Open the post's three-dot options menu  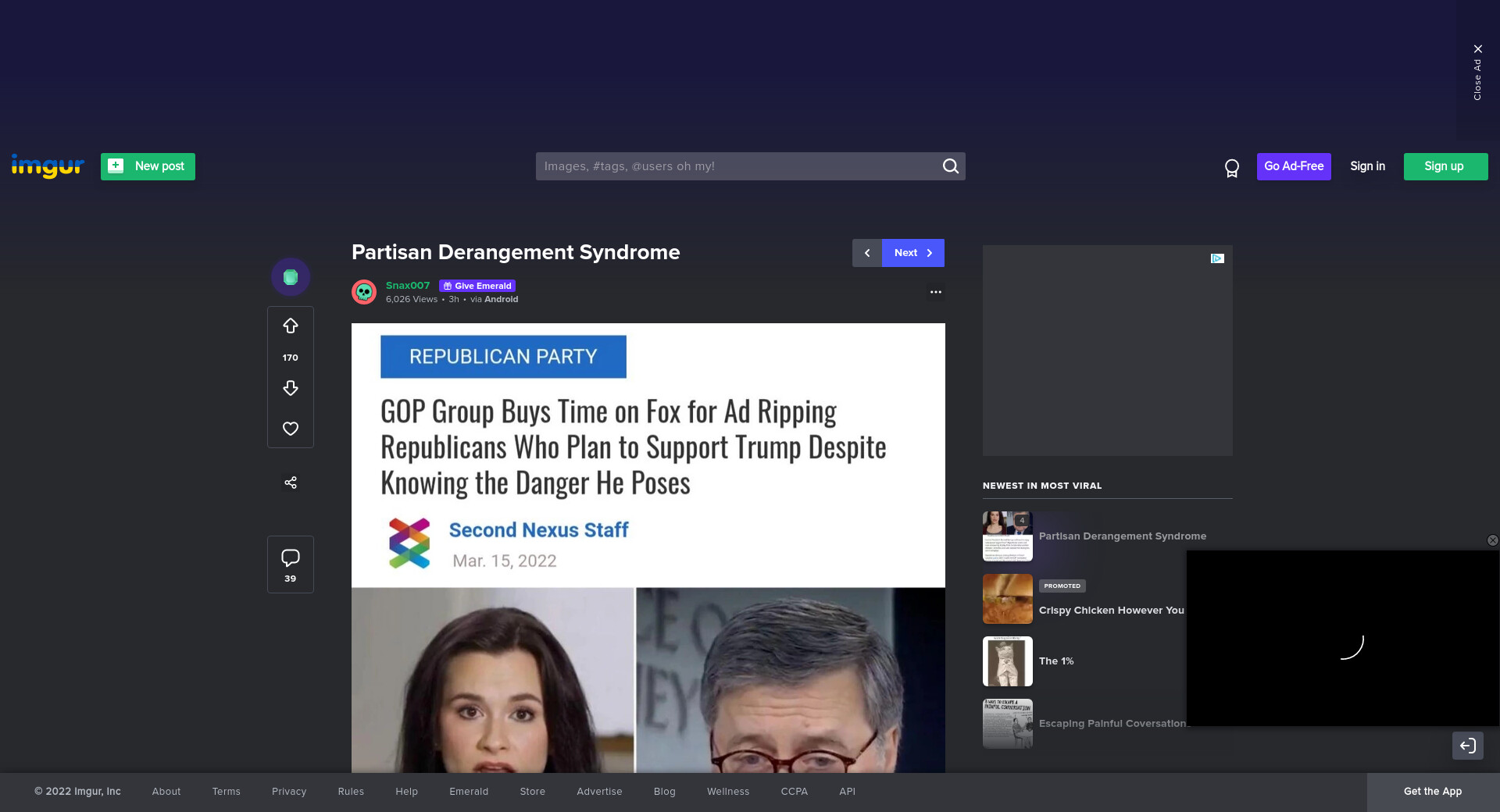coord(935,292)
